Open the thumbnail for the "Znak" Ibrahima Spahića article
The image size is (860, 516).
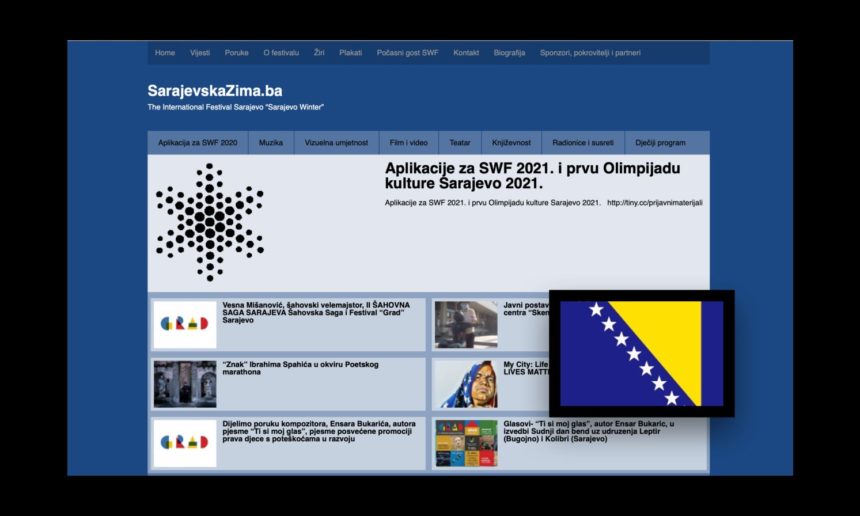tap(185, 384)
